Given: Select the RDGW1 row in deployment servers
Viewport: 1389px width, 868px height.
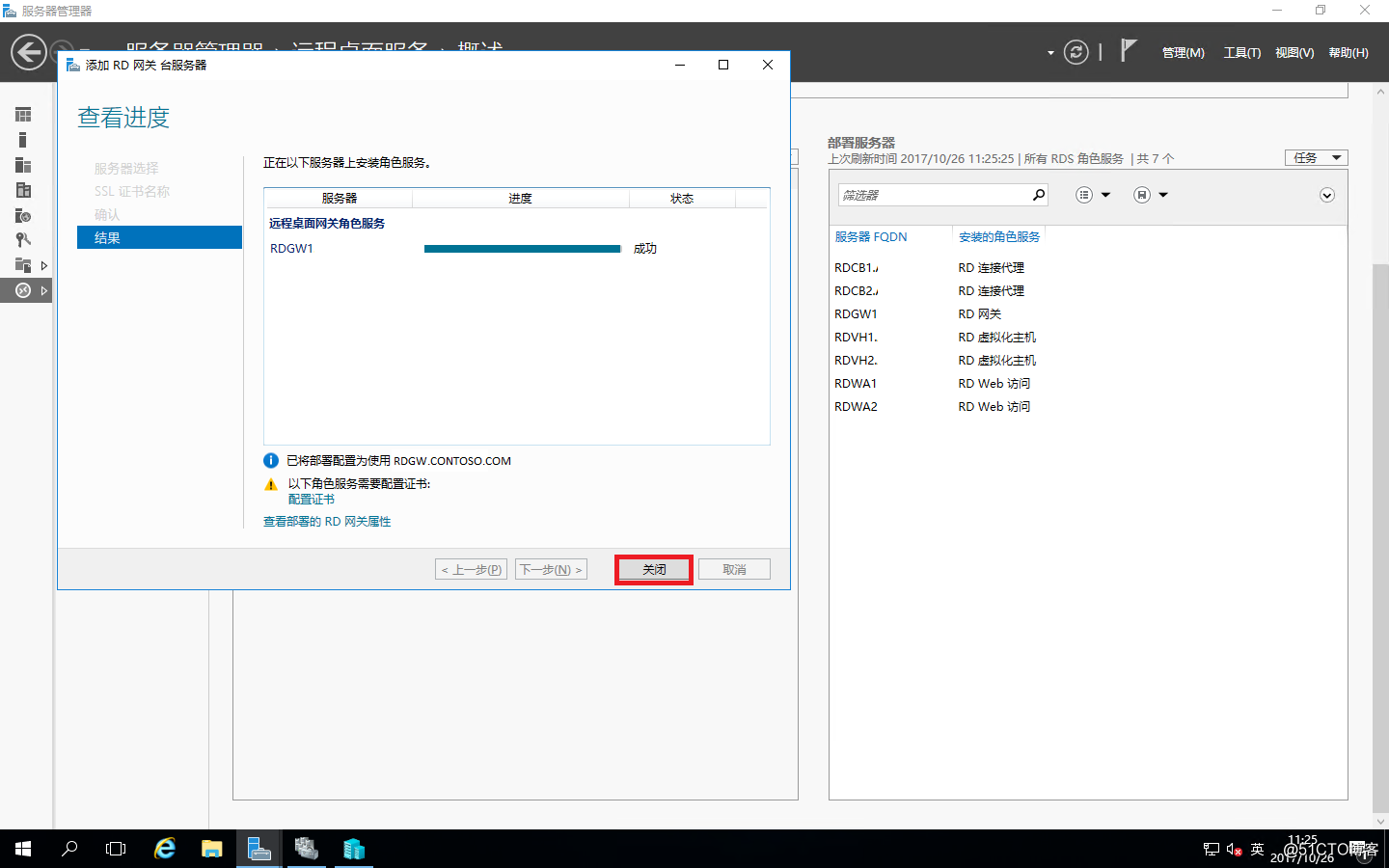Looking at the screenshot, I should 1087,314.
